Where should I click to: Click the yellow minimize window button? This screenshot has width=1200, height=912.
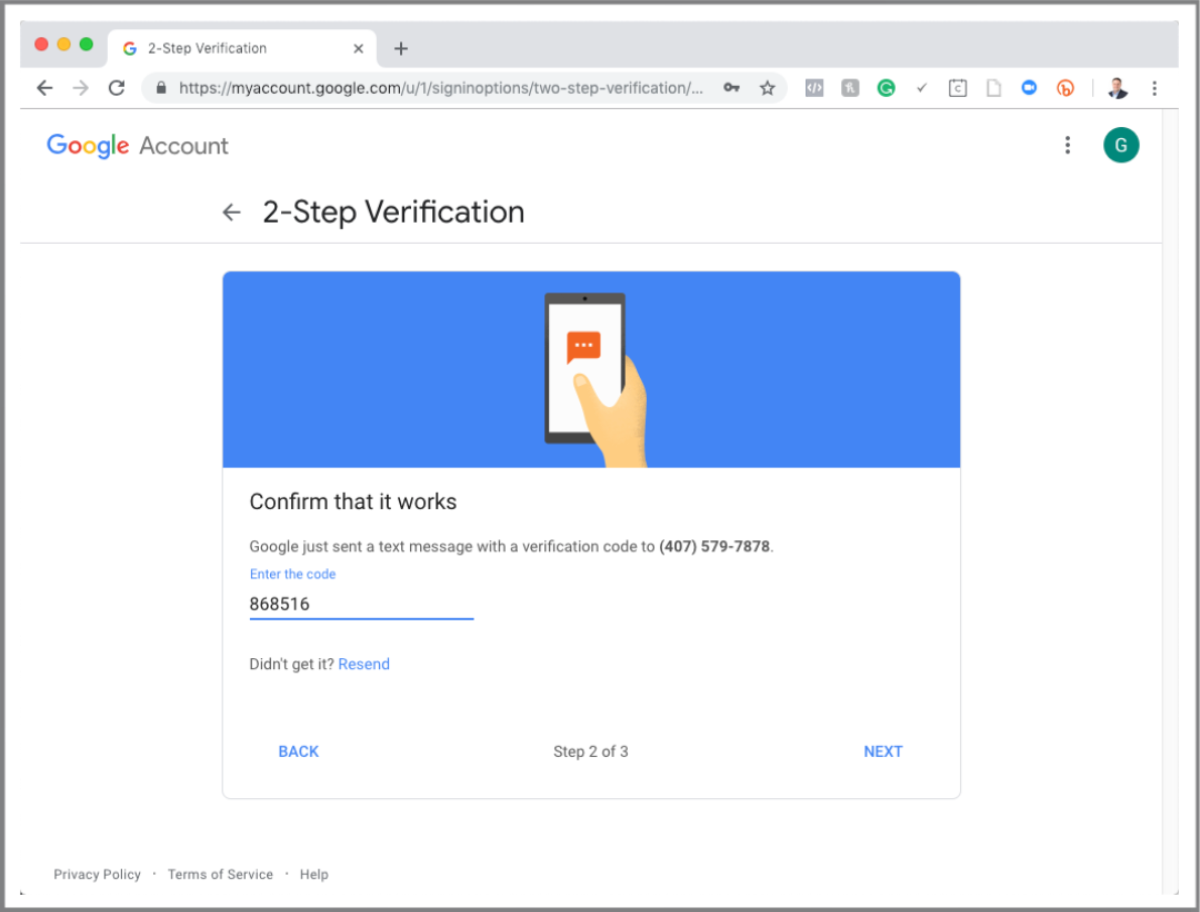[x=64, y=44]
